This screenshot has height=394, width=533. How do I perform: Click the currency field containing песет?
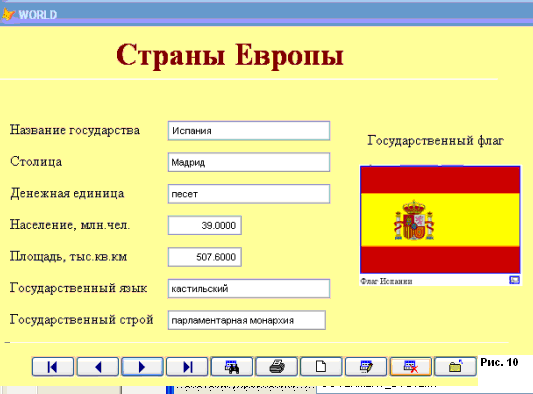pos(249,194)
